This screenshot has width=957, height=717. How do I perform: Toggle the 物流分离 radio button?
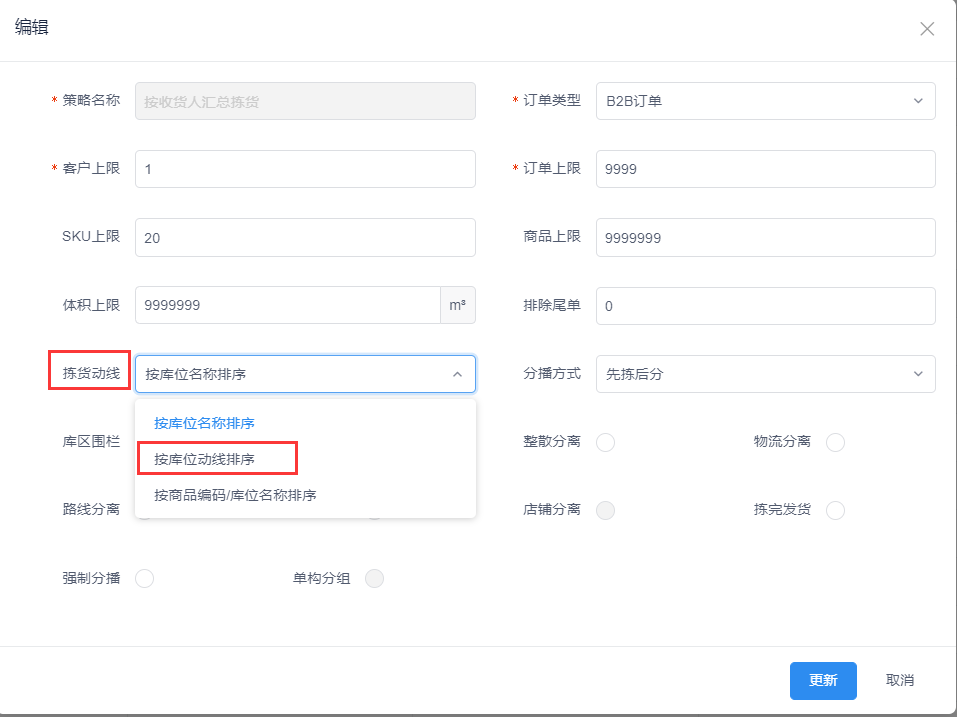pyautogui.click(x=835, y=442)
